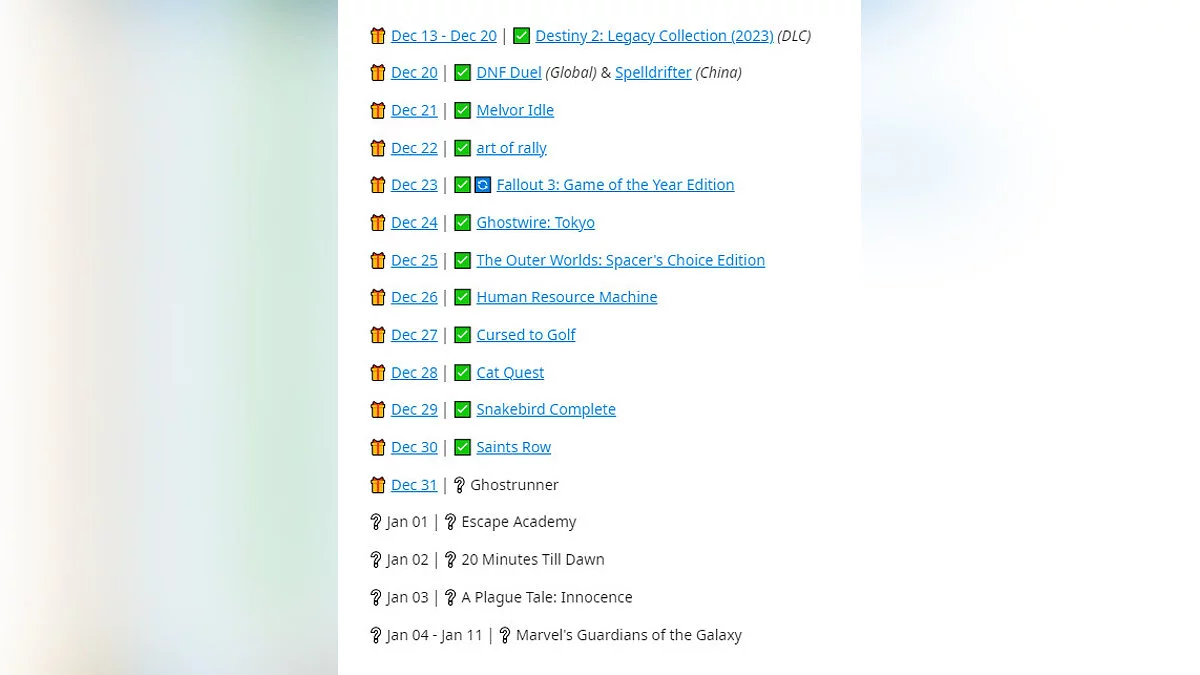Open the Cursed to Golf link

(526, 335)
